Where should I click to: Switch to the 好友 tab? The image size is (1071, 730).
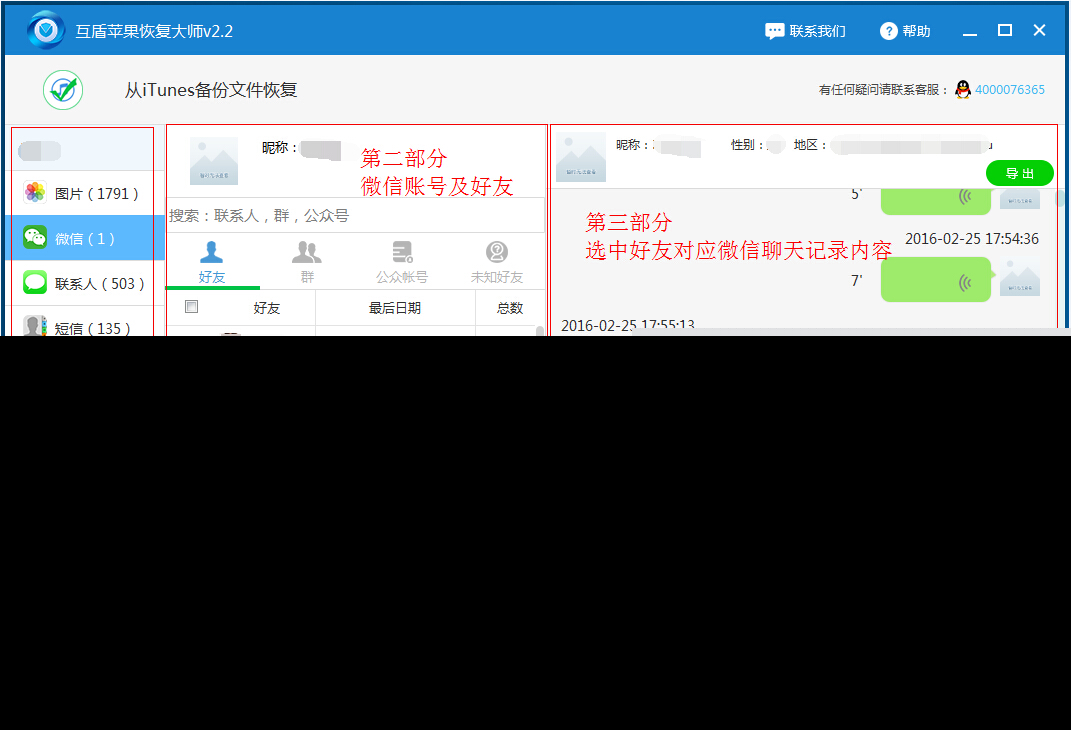coord(212,263)
